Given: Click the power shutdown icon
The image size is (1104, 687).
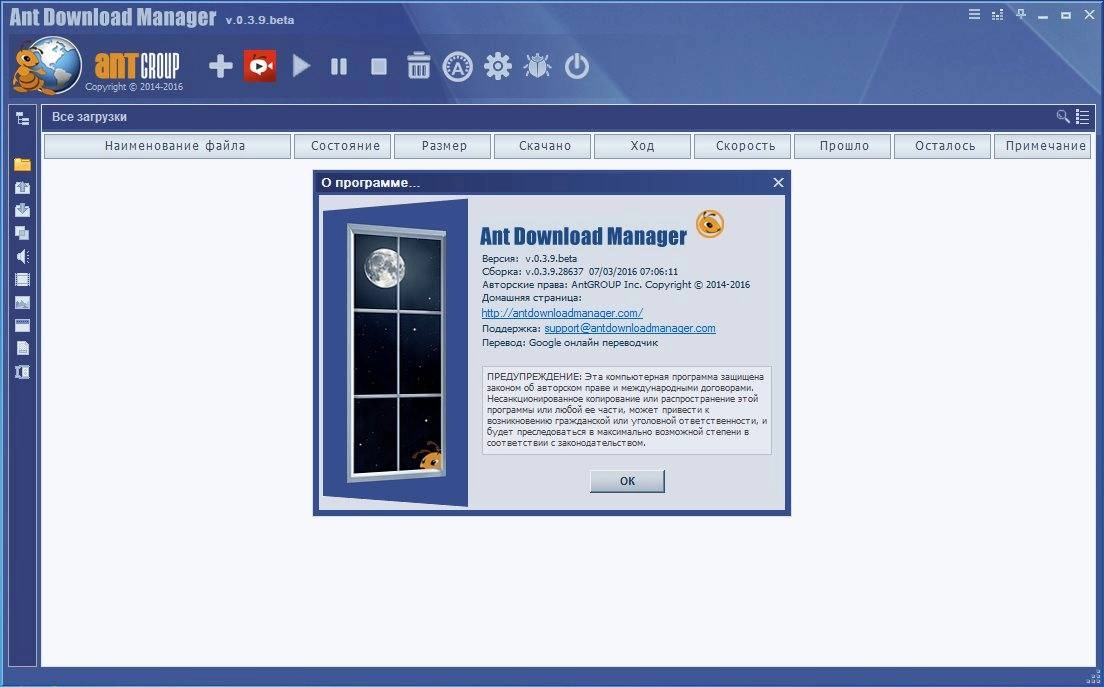Looking at the screenshot, I should coord(577,67).
